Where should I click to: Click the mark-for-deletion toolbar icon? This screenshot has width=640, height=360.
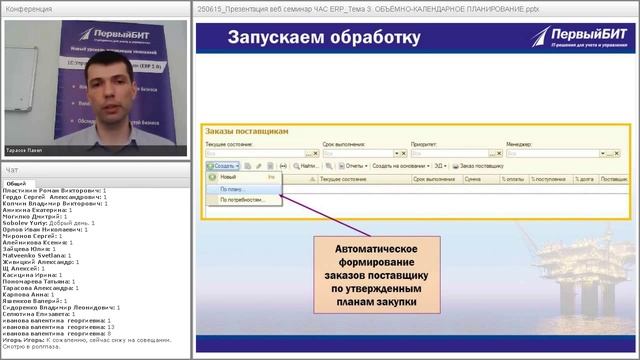270,166
